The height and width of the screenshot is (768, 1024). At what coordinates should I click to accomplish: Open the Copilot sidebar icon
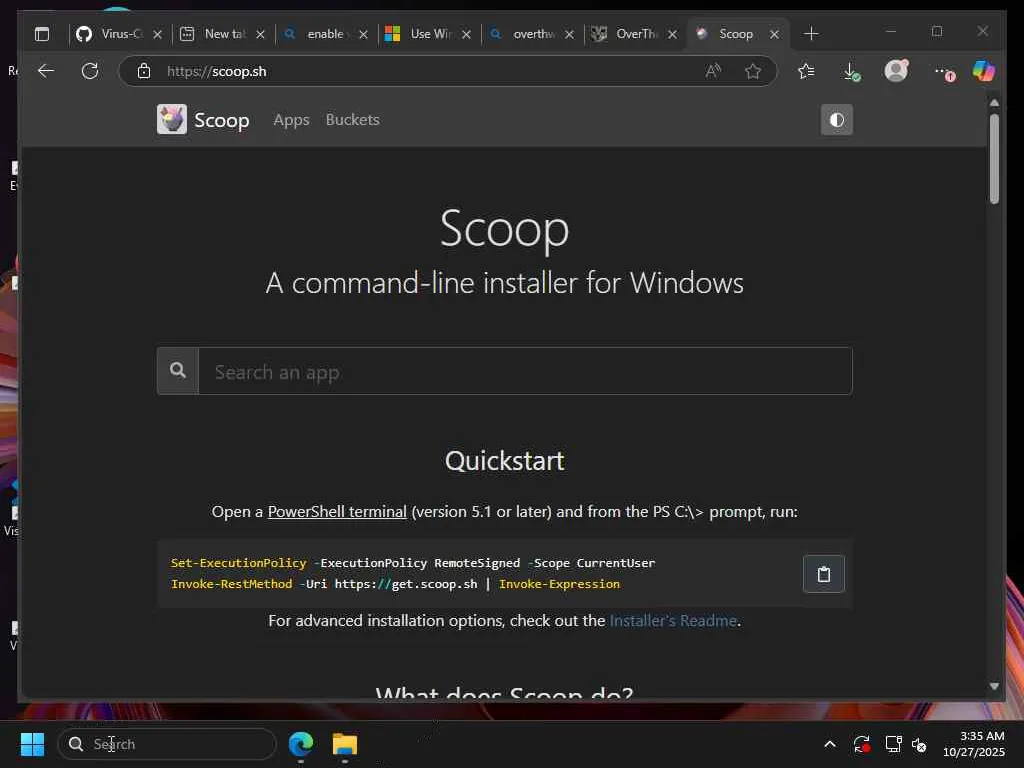click(x=984, y=71)
